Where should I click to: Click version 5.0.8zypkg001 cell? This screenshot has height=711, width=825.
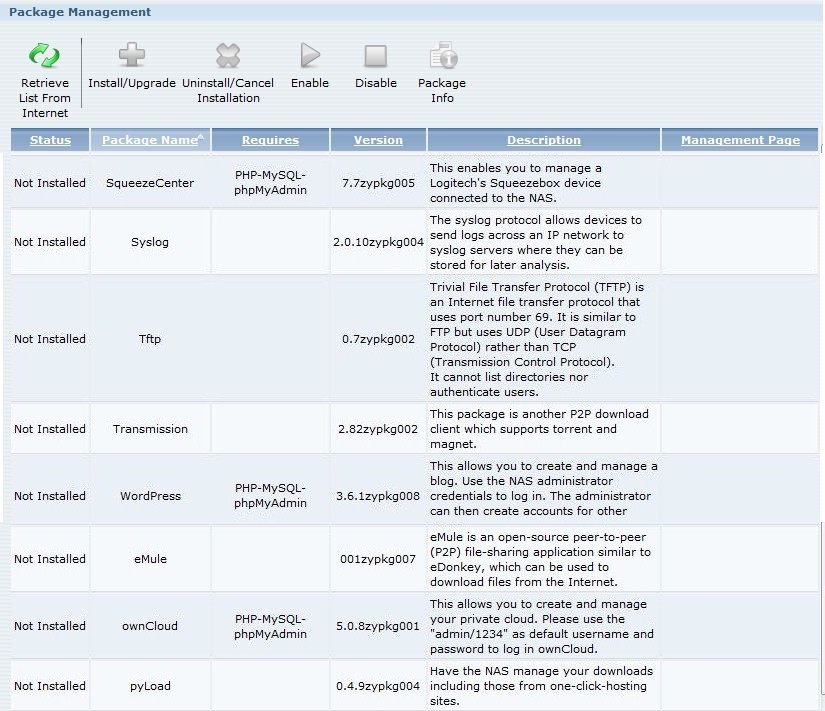[378, 626]
